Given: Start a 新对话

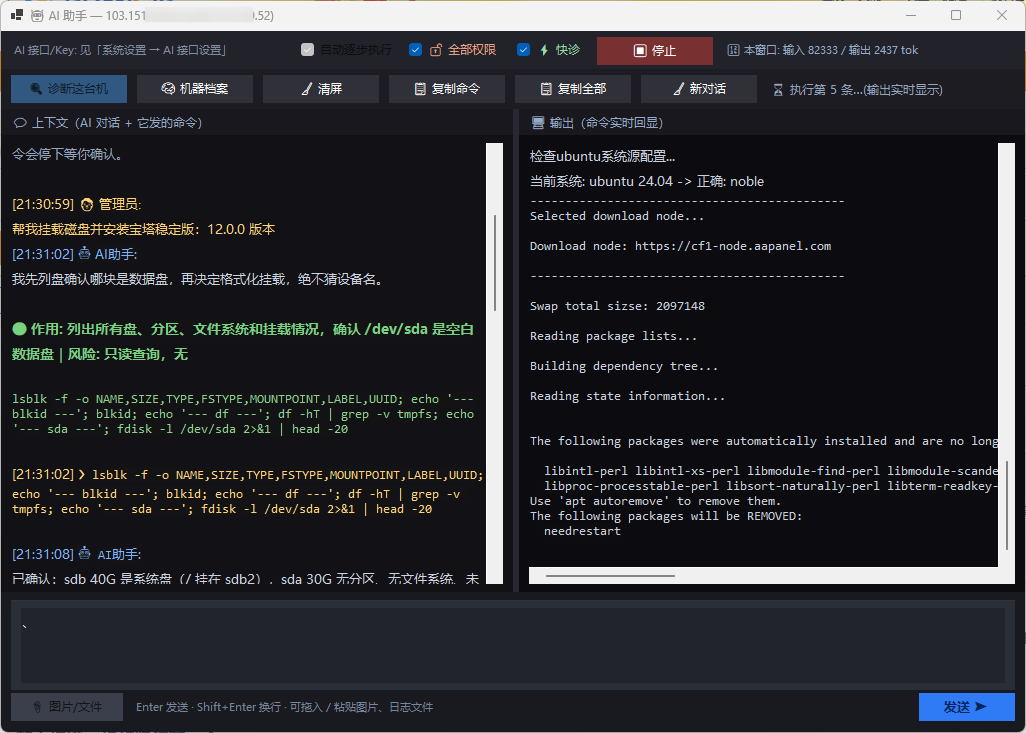Looking at the screenshot, I should coord(699,89).
